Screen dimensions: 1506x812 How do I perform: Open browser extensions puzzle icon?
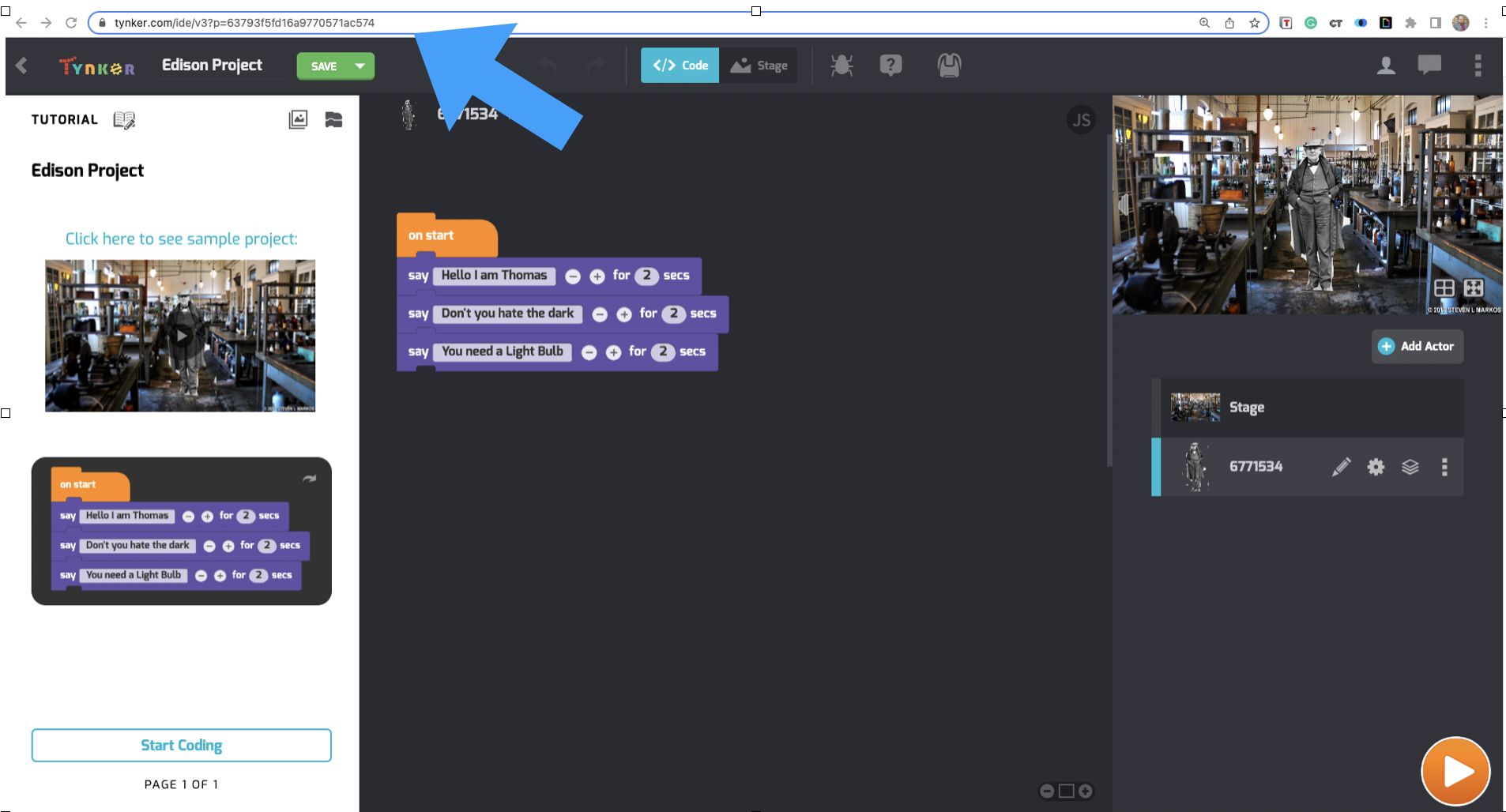[x=1410, y=23]
